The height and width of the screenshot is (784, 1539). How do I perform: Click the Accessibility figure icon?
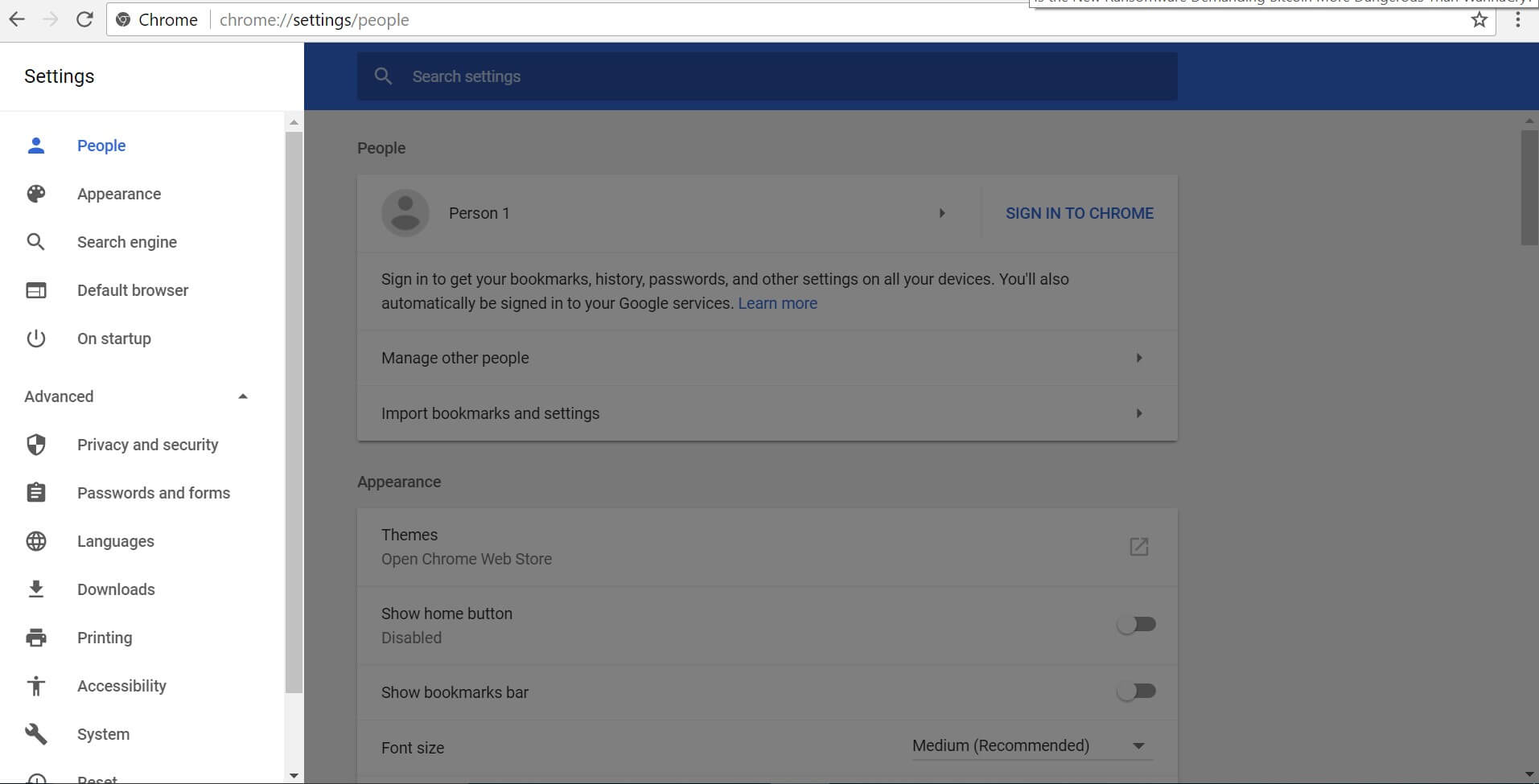click(36, 686)
